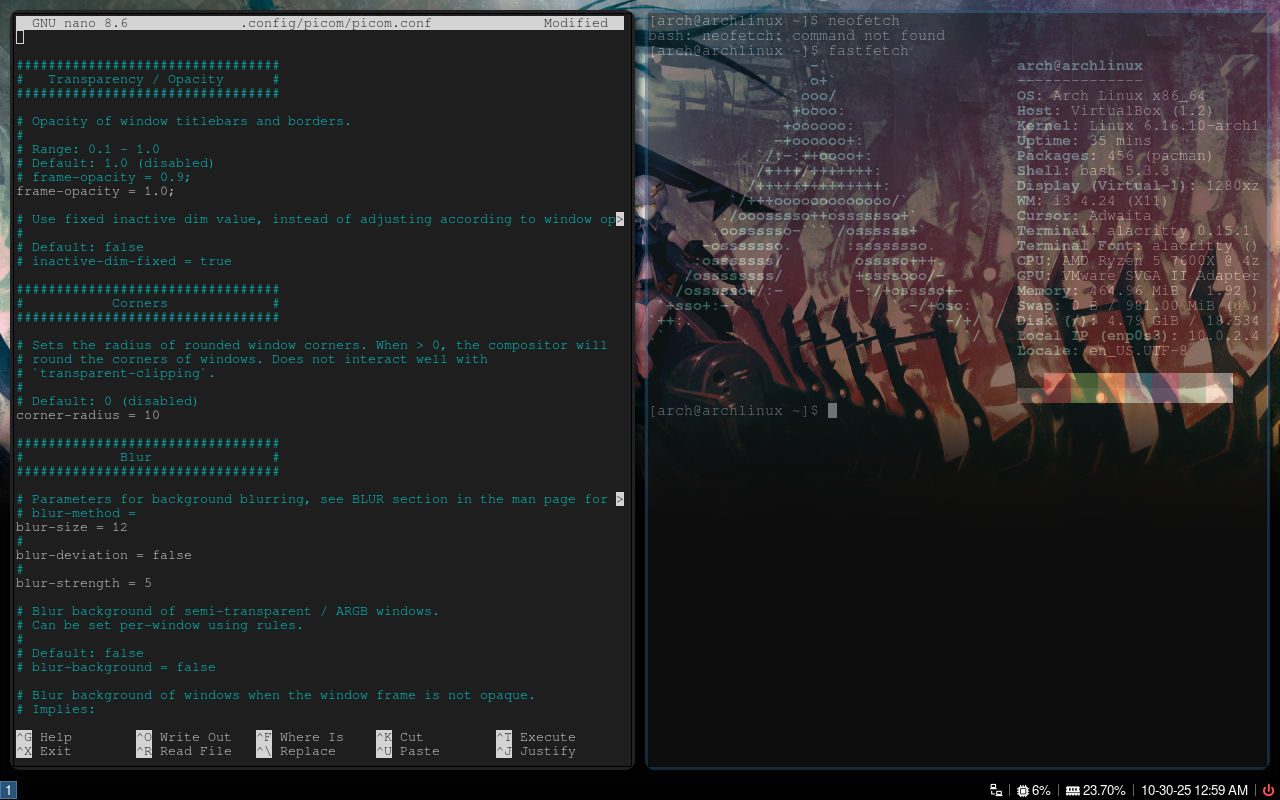Screen dimensions: 1280x800
Task: Click the ^T Execute shortcut in nano
Action: [536, 737]
